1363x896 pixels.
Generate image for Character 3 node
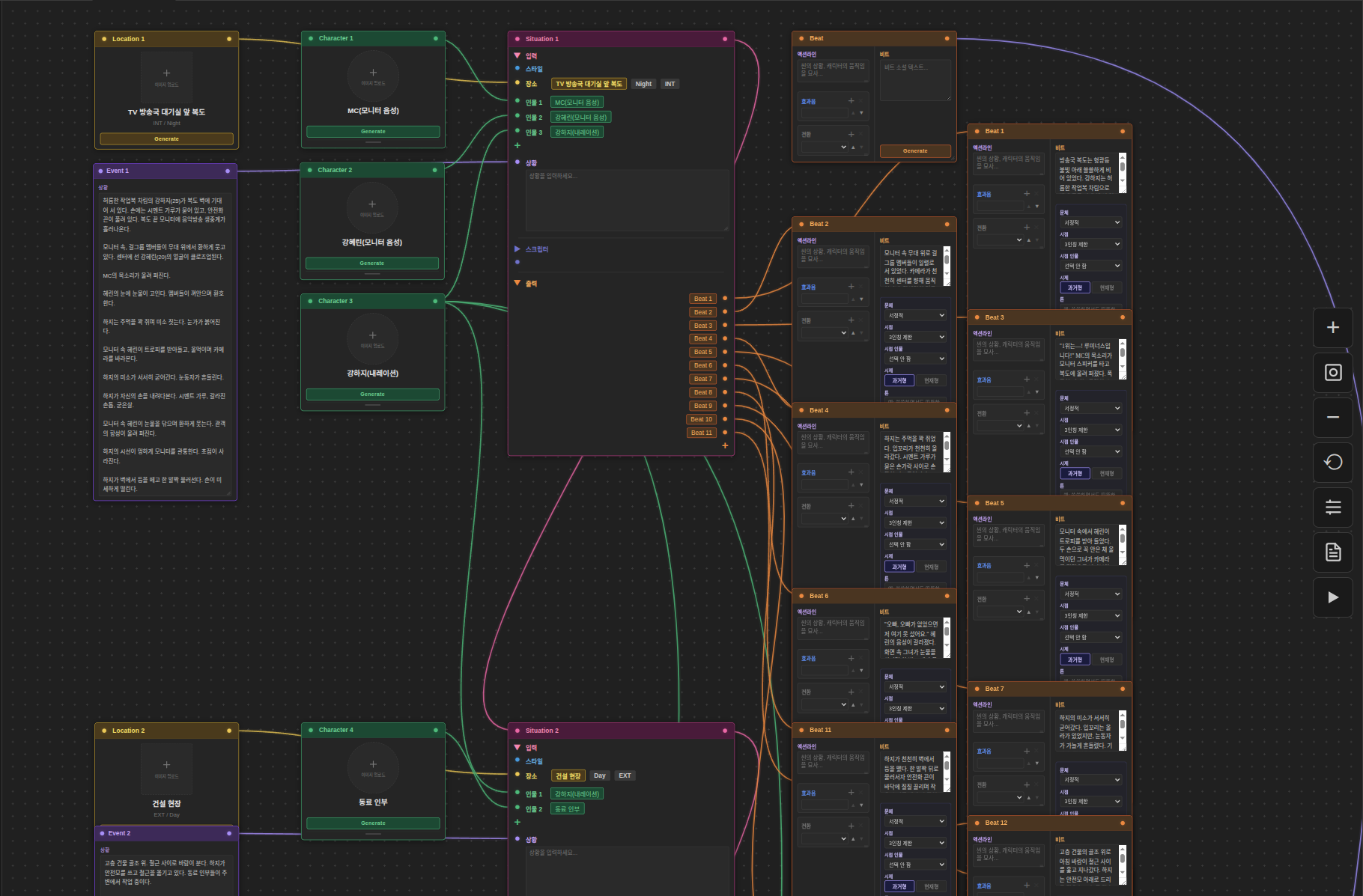(x=372, y=394)
